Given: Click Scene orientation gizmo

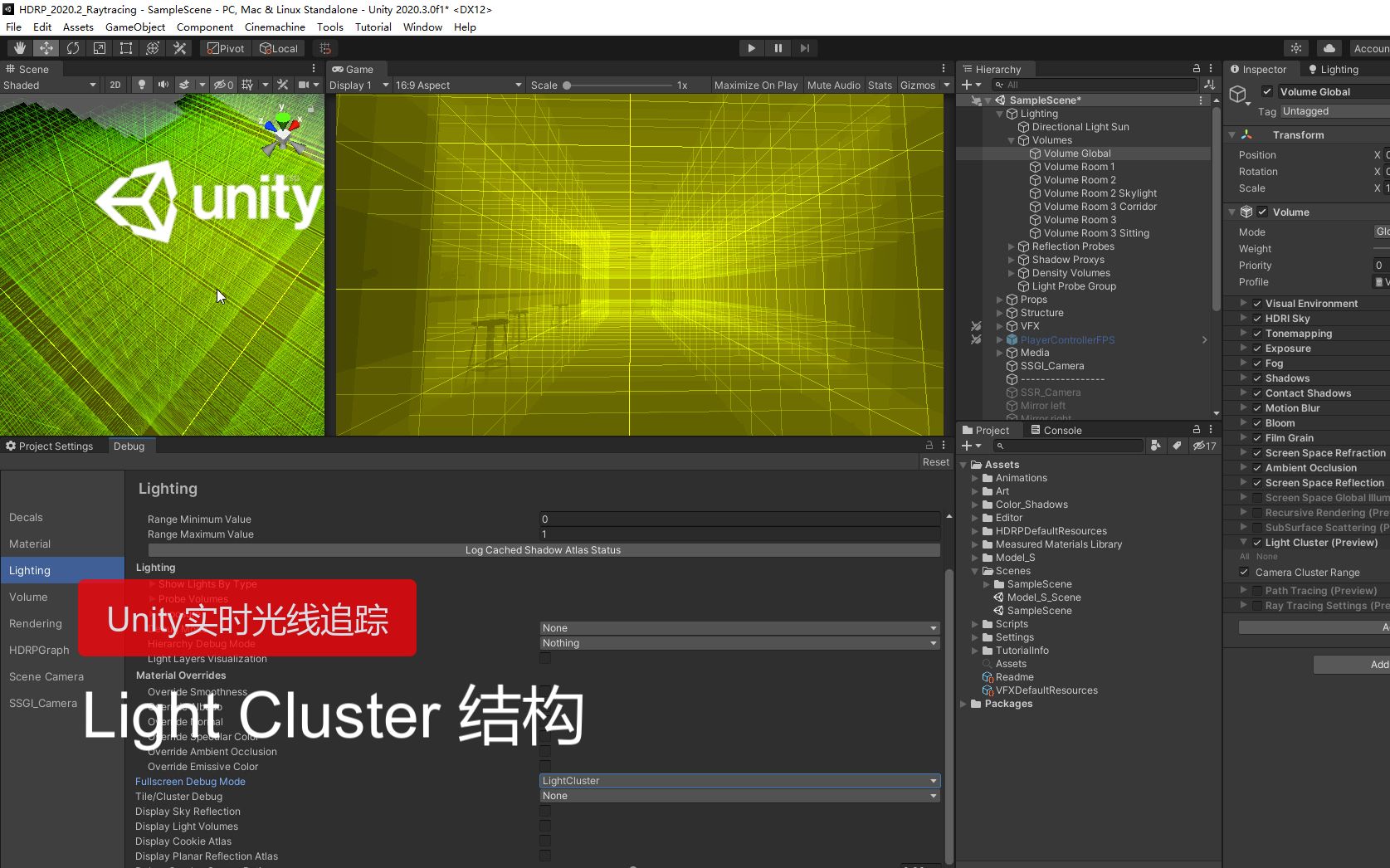Looking at the screenshot, I should pos(284,131).
